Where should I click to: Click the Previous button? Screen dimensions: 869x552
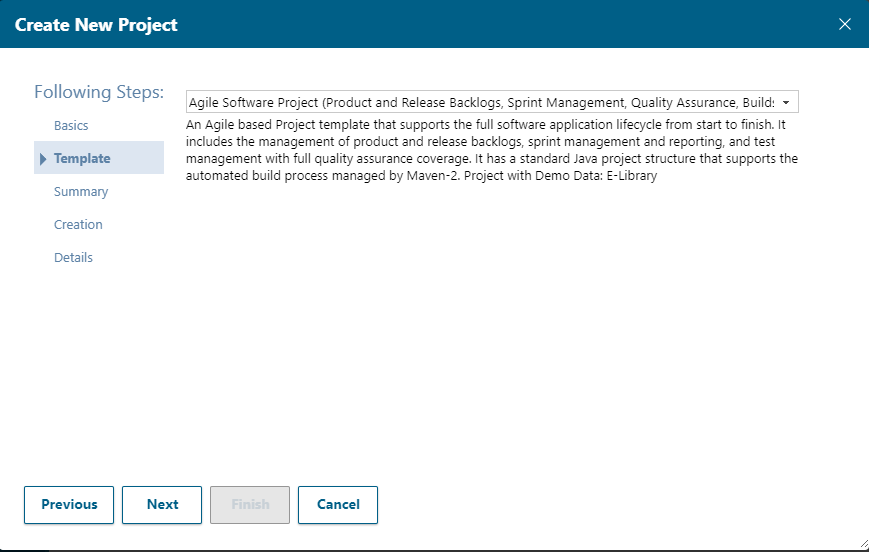tap(69, 505)
